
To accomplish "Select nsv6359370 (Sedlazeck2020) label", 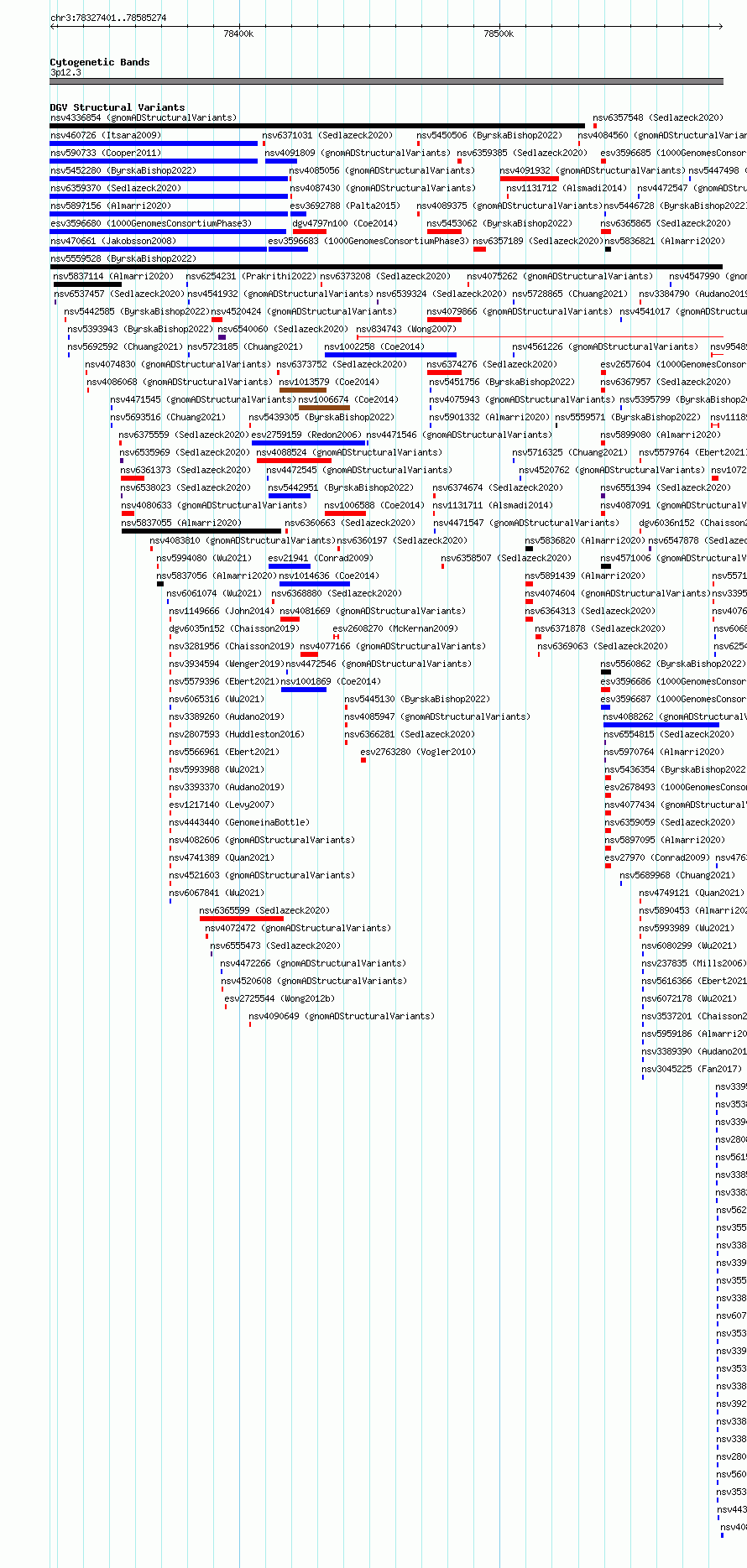I will [116, 188].
